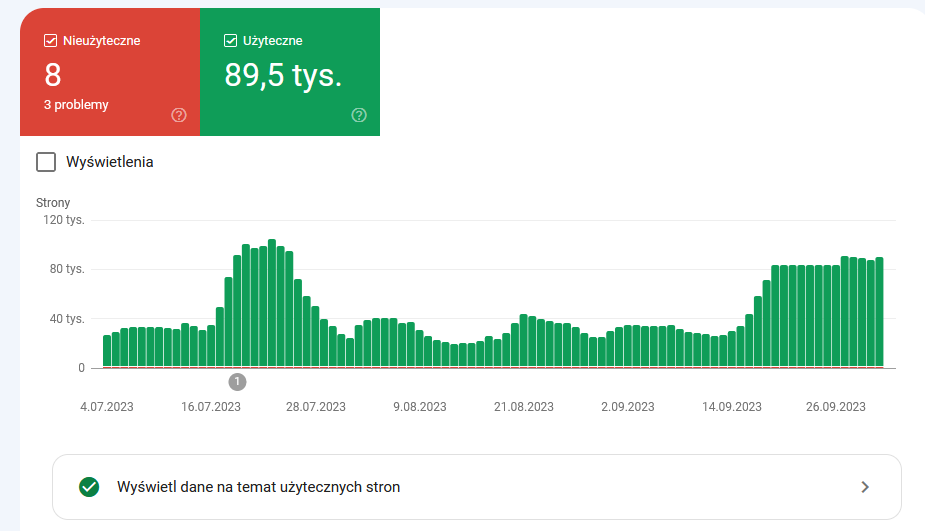Click the last bar at chart's right end
Image resolution: width=925 pixels, height=531 pixels.
[880, 312]
